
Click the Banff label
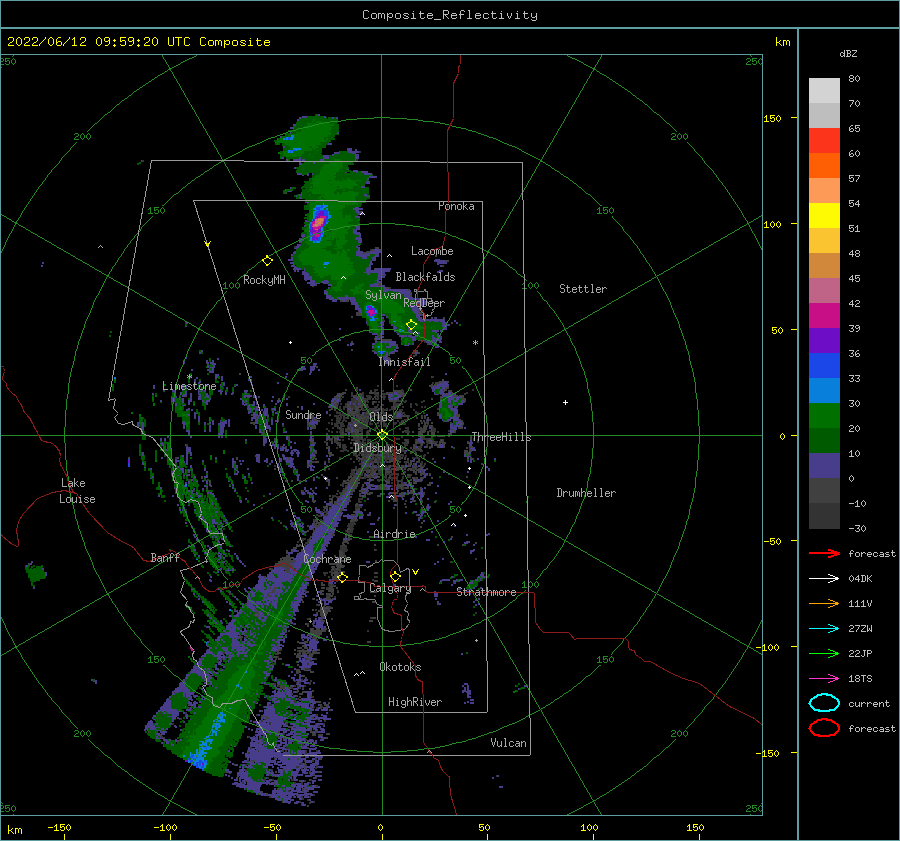click(165, 557)
